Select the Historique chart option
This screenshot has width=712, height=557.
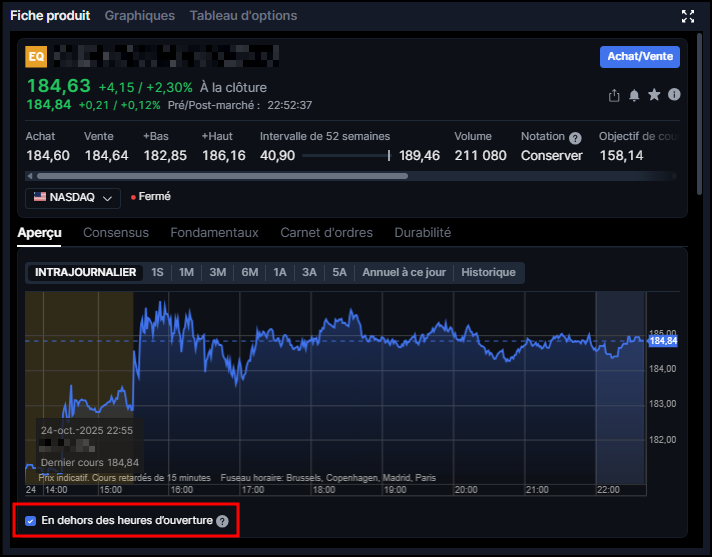[488, 272]
